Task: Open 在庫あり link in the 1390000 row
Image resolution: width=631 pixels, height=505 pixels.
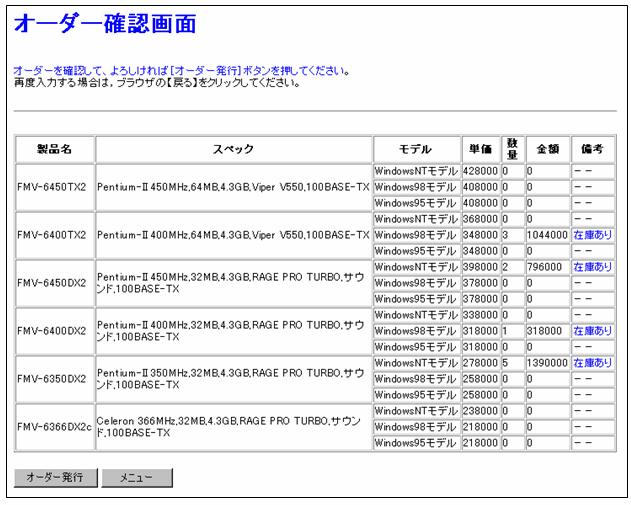Action: coord(592,363)
